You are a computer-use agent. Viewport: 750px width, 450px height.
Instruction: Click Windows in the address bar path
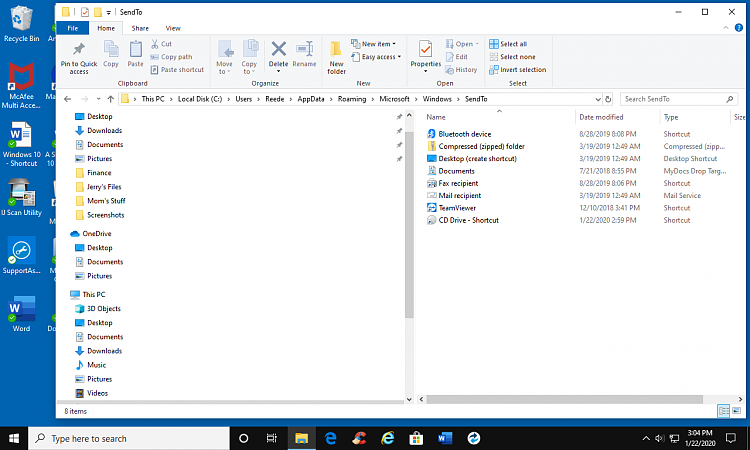click(436, 99)
